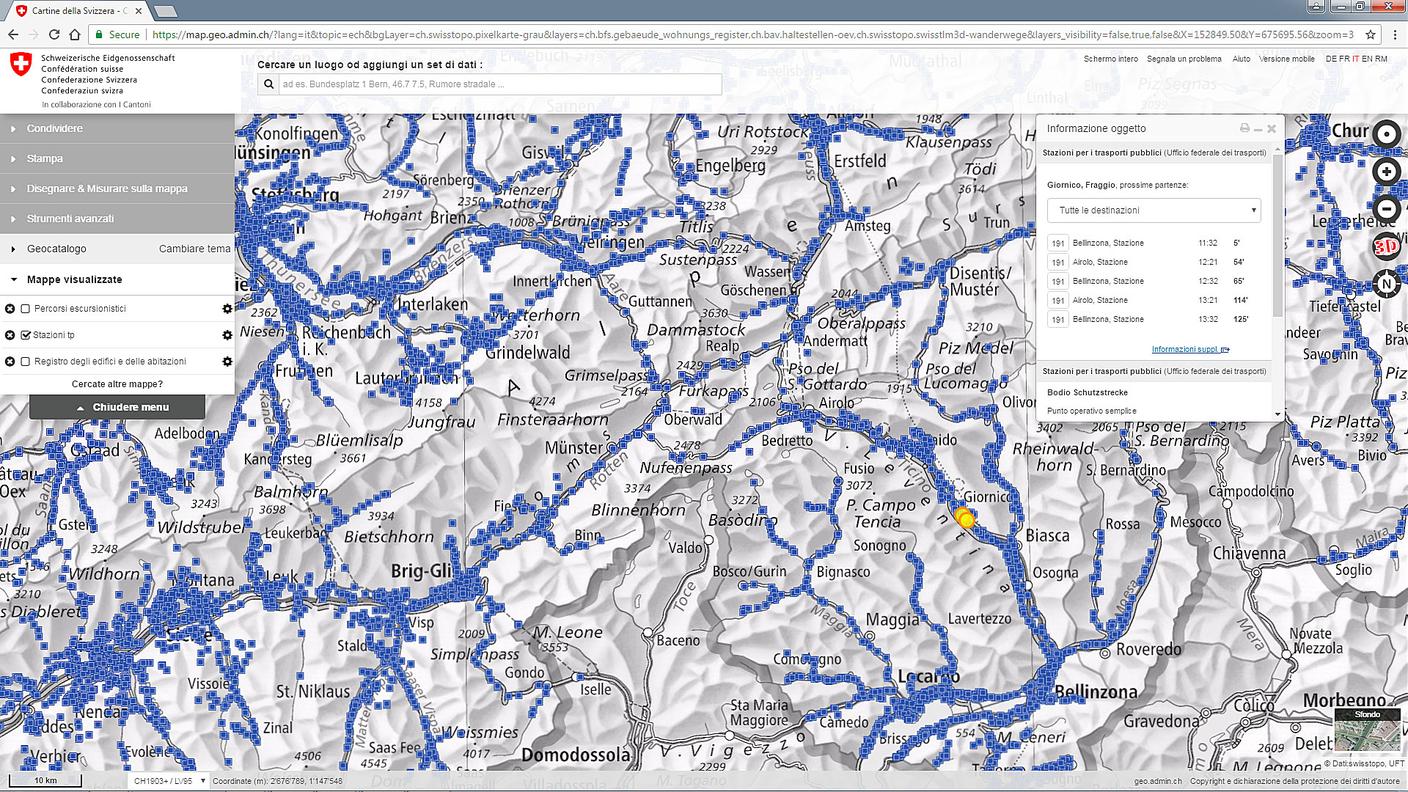Open settings gear for Stazioni tp
Viewport: 1408px width, 792px height.
pyautogui.click(x=227, y=335)
